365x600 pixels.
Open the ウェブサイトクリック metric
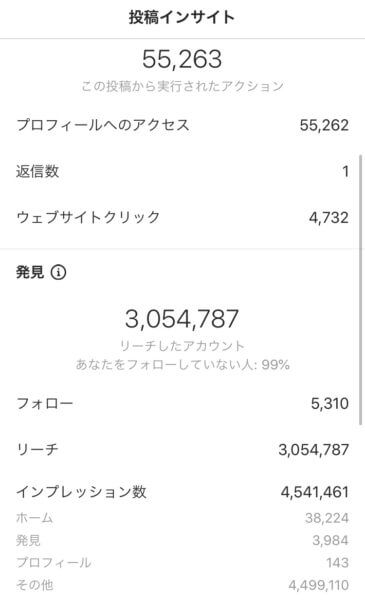tap(182, 217)
